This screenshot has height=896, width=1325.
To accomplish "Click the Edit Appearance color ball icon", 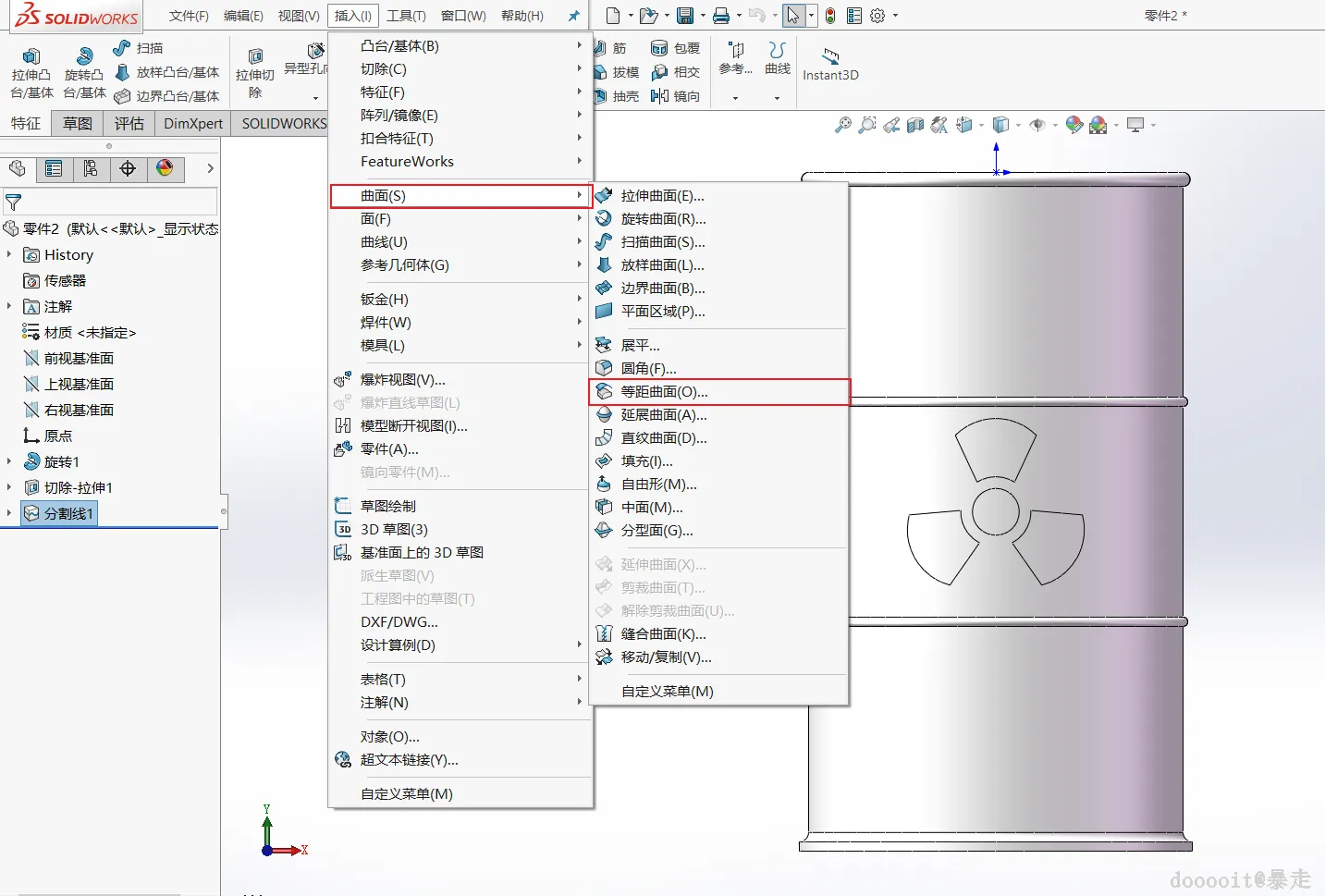I will [1074, 125].
